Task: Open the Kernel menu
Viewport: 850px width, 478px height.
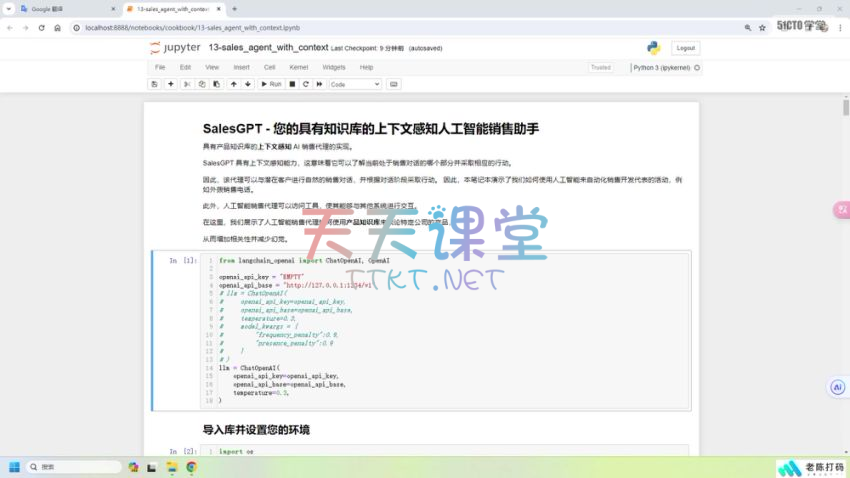Action: pyautogui.click(x=298, y=67)
